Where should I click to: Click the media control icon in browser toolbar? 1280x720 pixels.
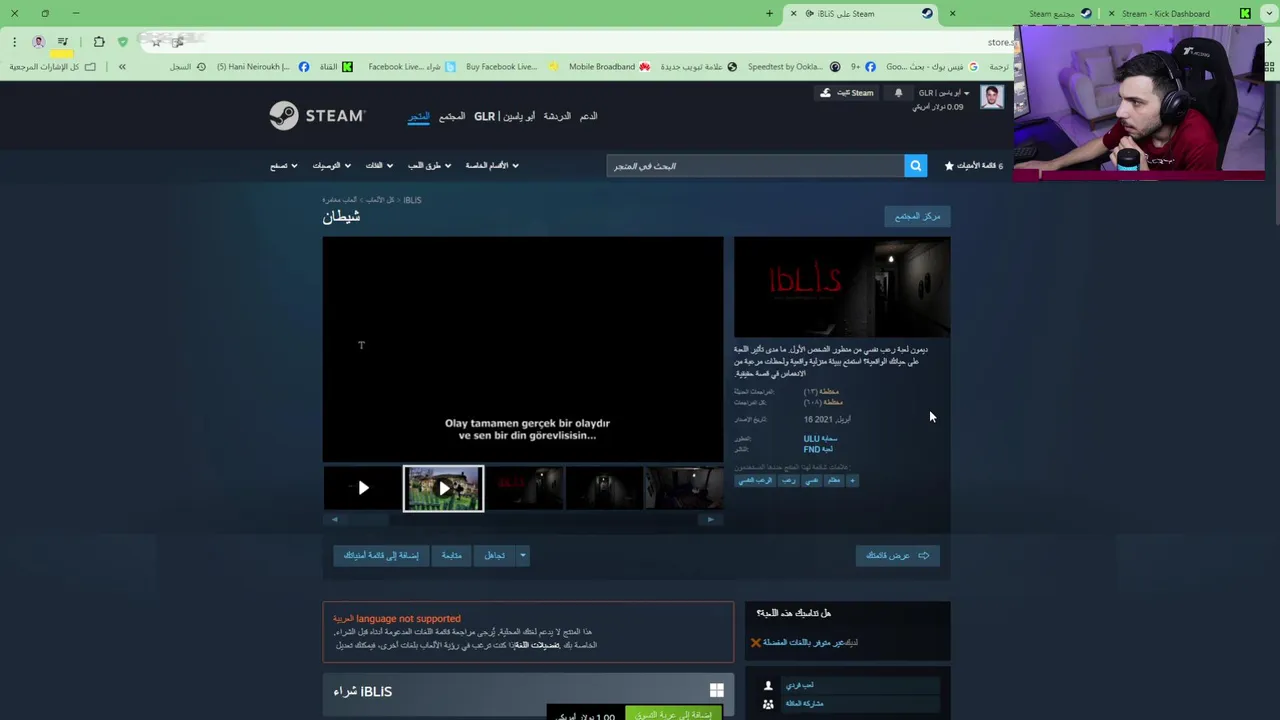[x=63, y=42]
